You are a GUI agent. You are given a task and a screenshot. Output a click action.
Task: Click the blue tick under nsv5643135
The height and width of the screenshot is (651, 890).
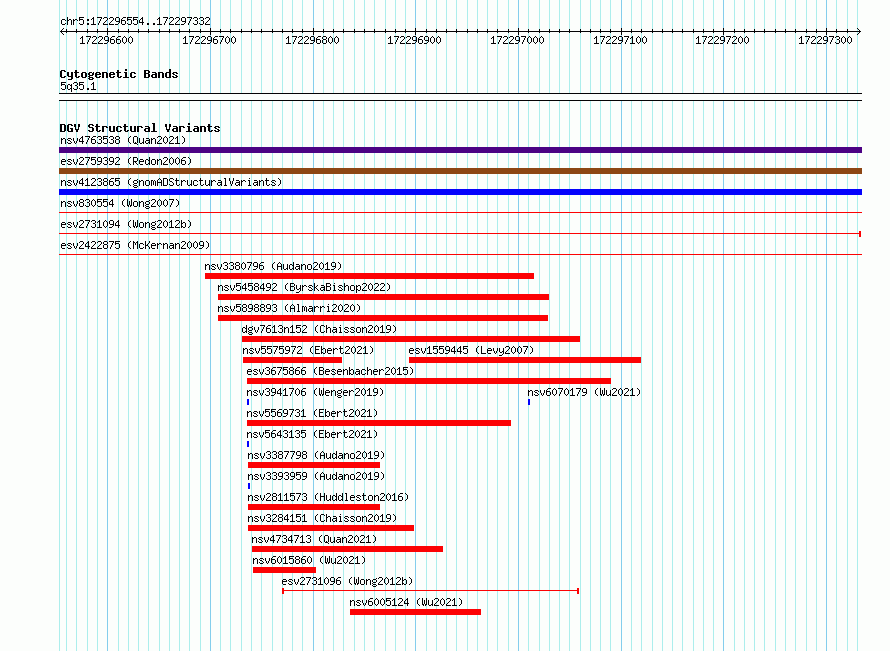(248, 444)
